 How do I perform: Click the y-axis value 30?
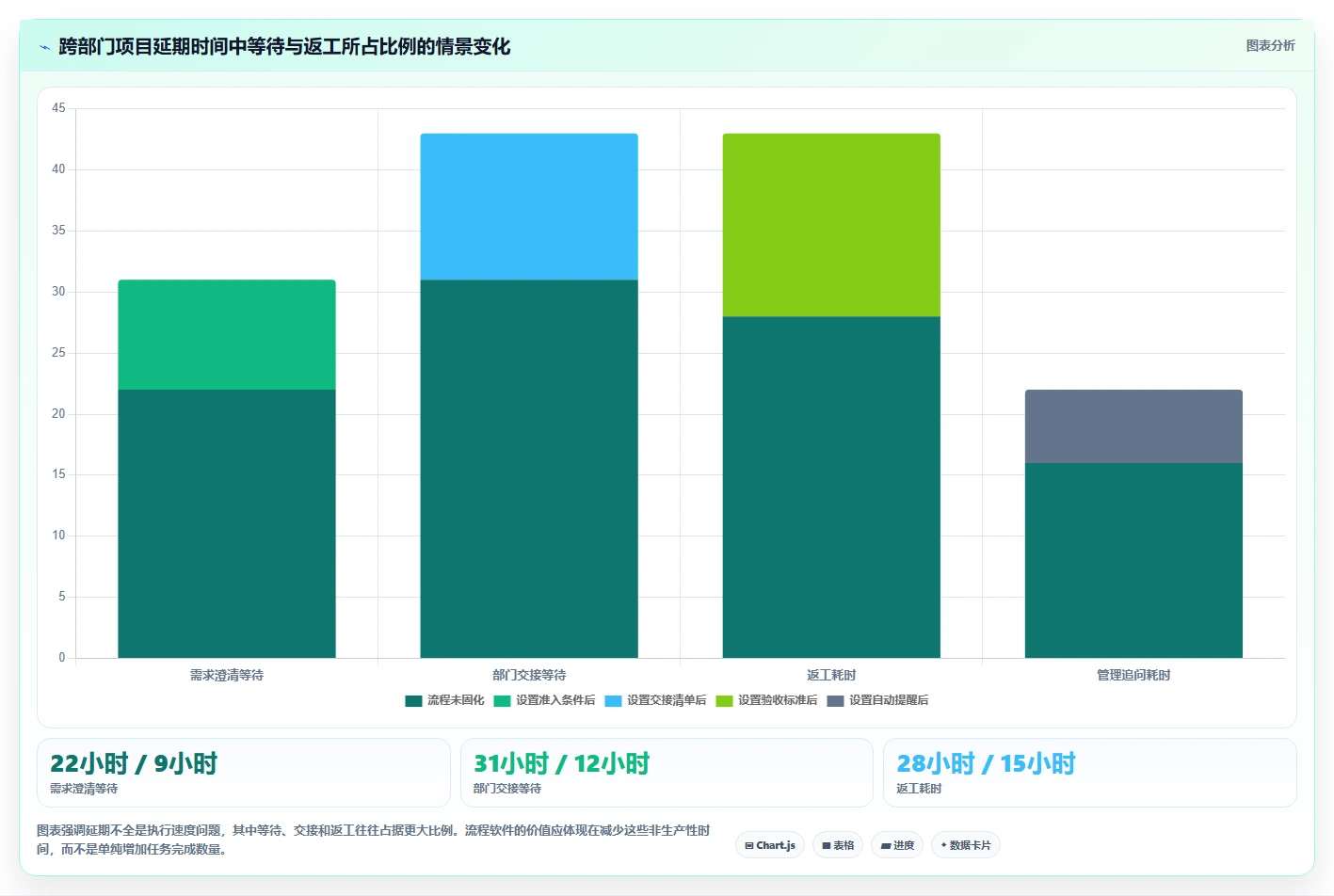click(58, 292)
